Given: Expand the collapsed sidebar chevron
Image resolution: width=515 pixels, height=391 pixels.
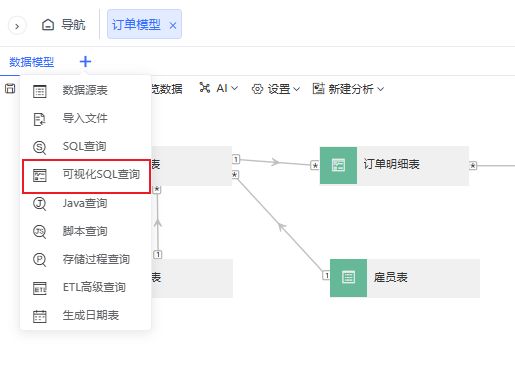Looking at the screenshot, I should pyautogui.click(x=17, y=25).
